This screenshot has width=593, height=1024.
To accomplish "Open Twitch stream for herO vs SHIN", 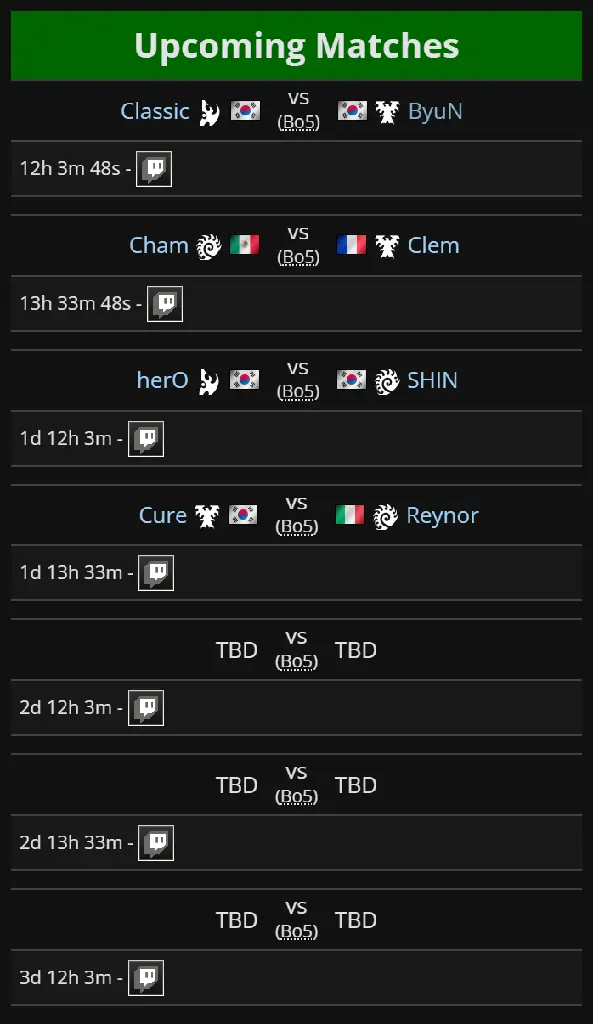I will pyautogui.click(x=146, y=438).
